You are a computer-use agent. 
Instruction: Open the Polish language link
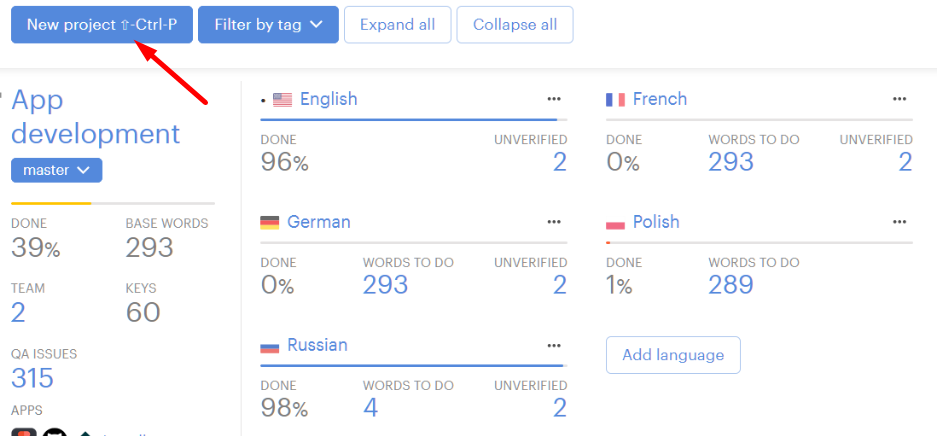click(656, 222)
